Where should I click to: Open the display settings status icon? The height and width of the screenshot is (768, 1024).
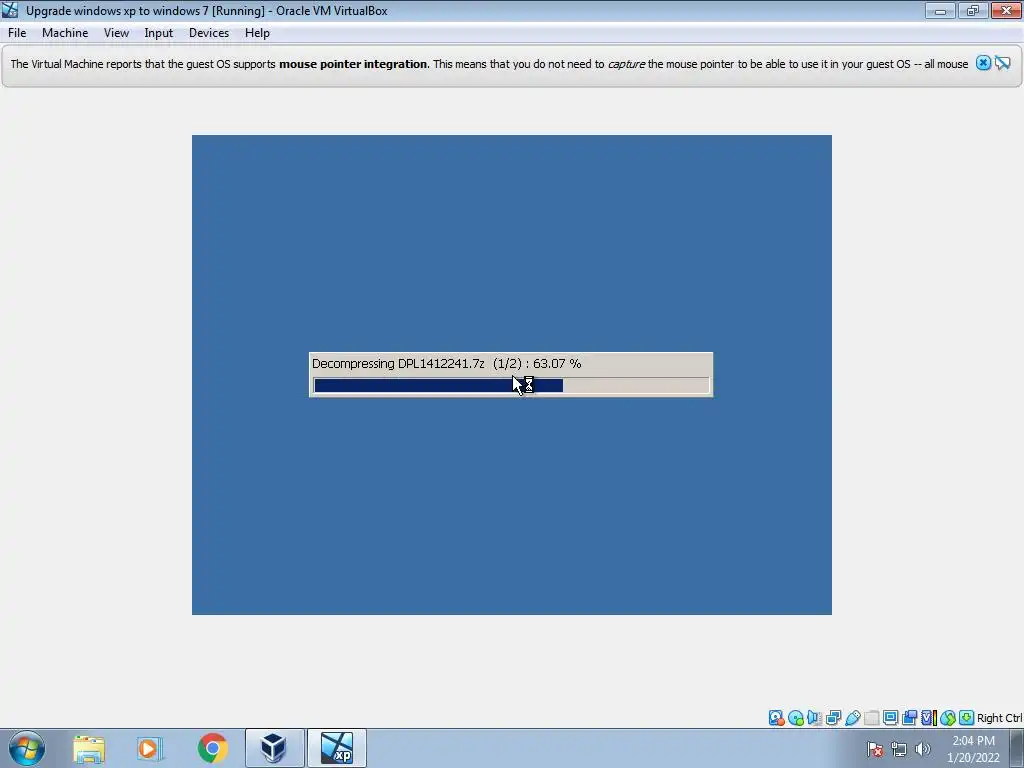(890, 718)
